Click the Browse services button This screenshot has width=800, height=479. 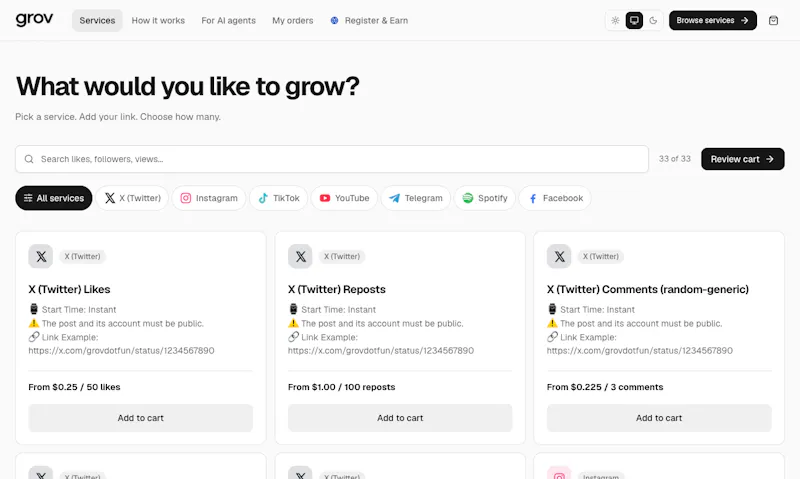[x=713, y=20]
